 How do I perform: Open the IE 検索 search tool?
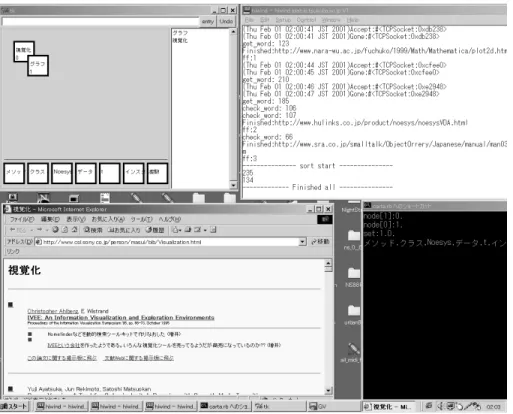point(93,230)
